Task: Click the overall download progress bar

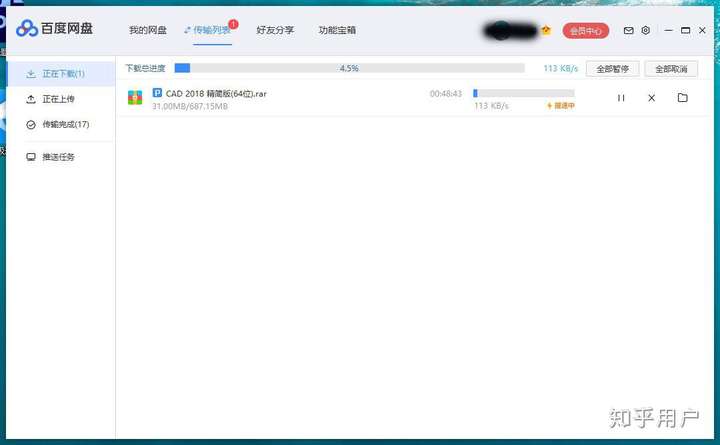Action: pyautogui.click(x=349, y=68)
